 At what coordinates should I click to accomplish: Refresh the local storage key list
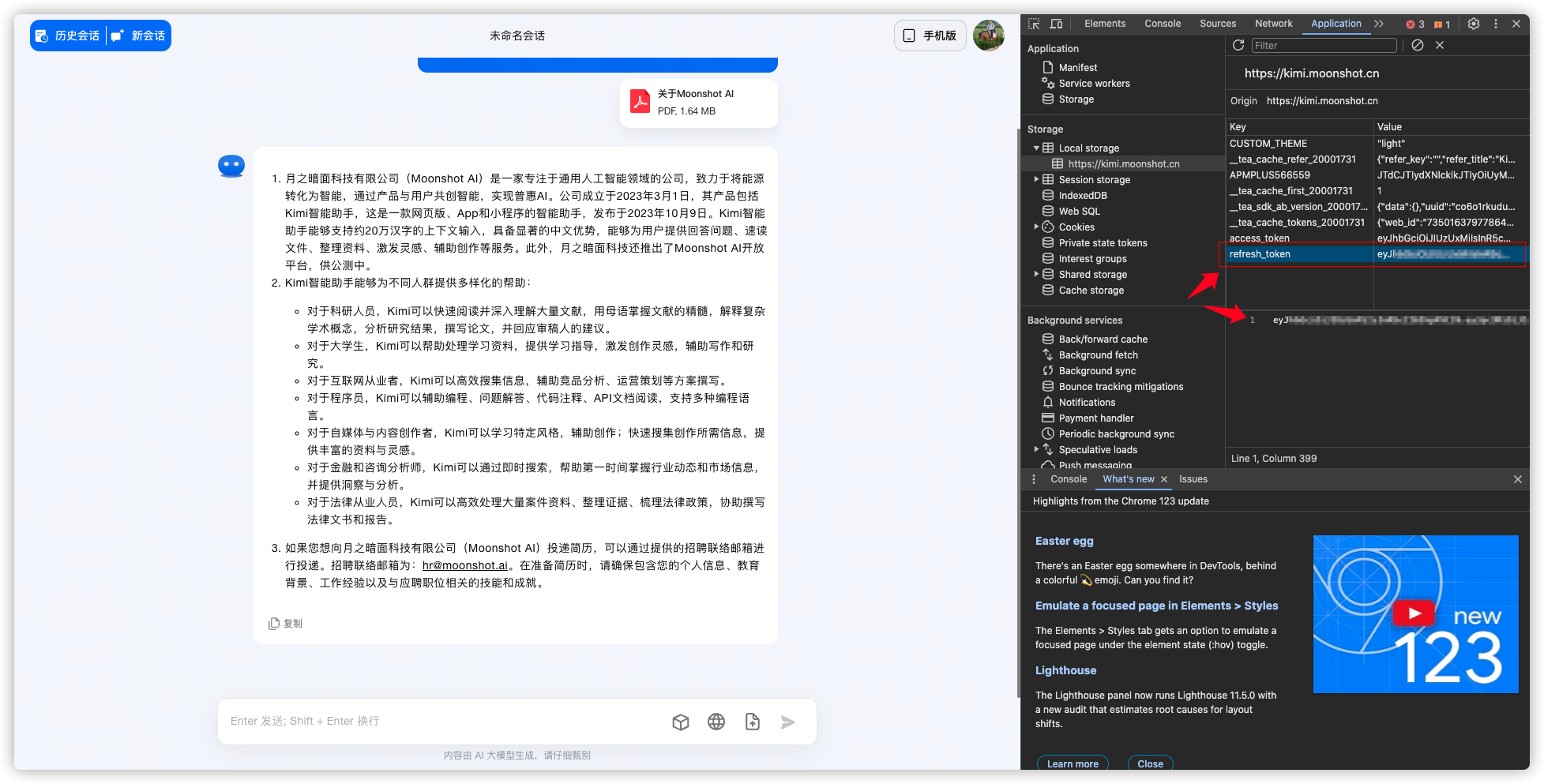pos(1238,45)
